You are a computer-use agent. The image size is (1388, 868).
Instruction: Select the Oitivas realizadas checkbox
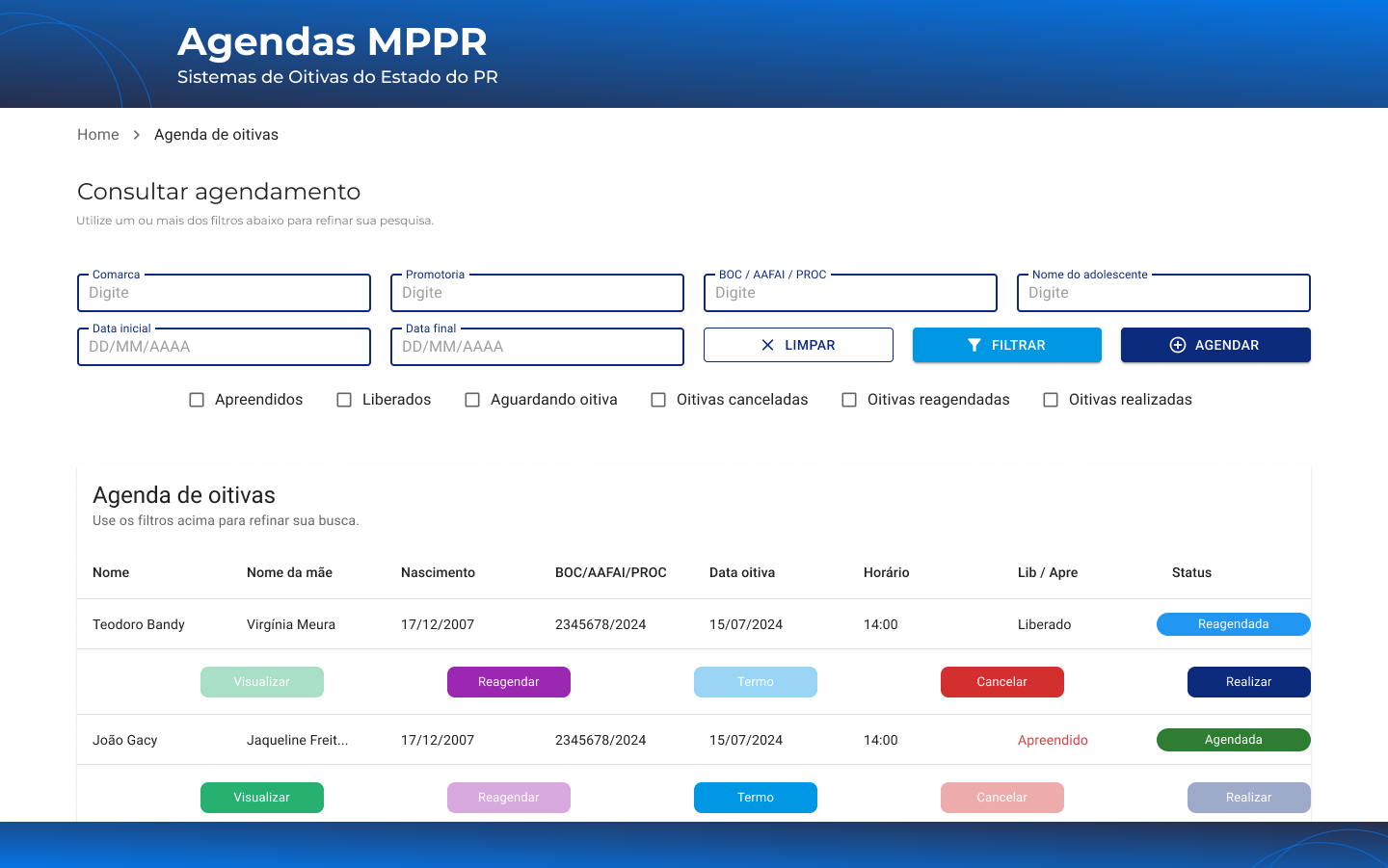(x=1051, y=400)
